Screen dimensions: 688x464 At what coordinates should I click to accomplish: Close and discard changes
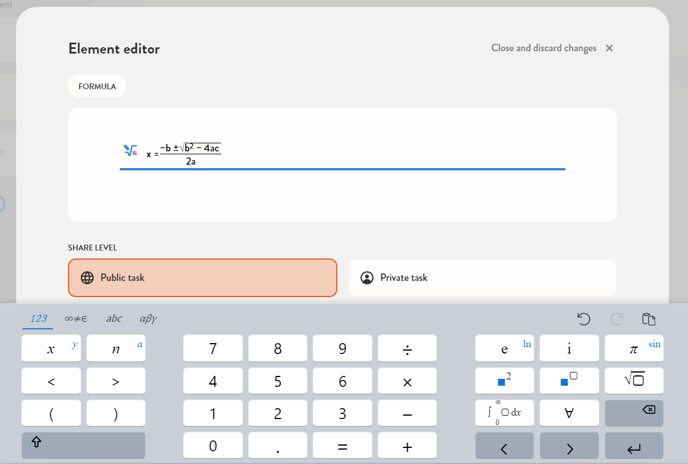552,48
